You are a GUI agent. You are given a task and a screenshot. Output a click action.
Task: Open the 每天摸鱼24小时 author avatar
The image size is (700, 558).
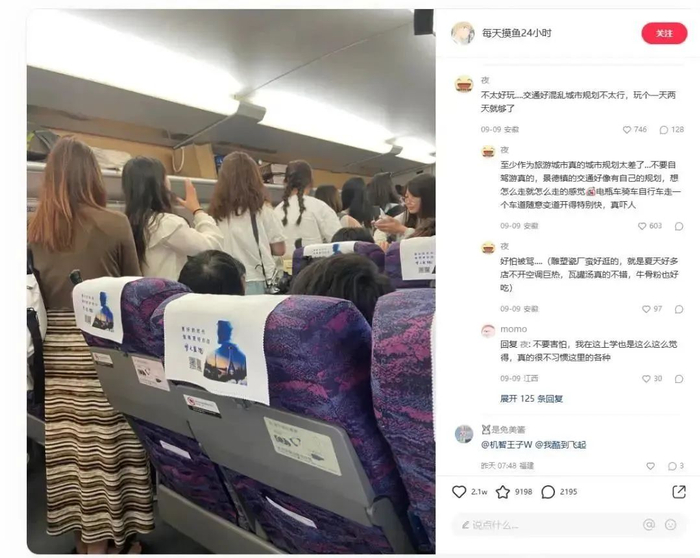click(x=462, y=33)
